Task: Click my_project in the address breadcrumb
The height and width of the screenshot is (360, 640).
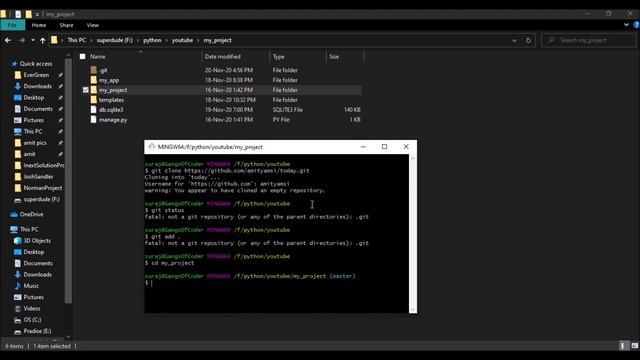Action: [x=218, y=40]
